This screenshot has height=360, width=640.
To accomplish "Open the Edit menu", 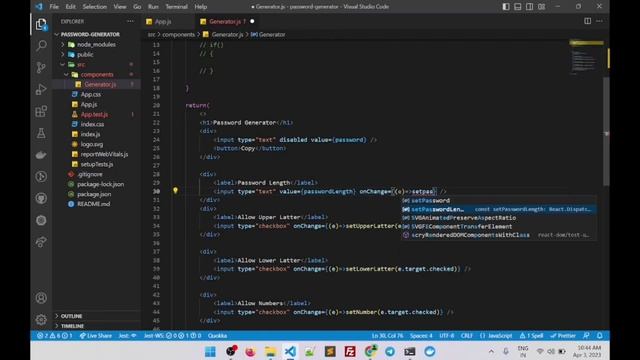I will 71,7.
